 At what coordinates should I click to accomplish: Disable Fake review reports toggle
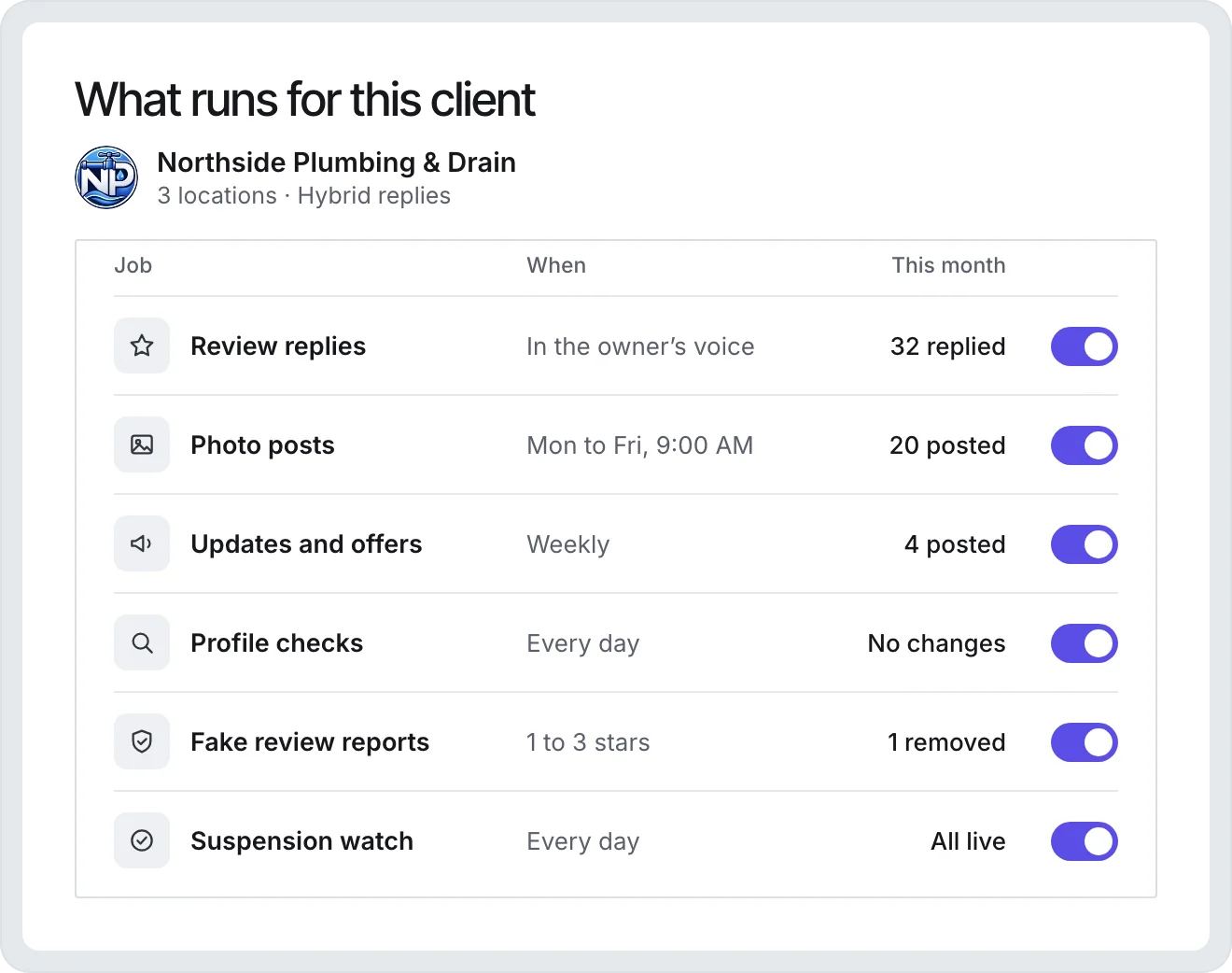(x=1084, y=742)
